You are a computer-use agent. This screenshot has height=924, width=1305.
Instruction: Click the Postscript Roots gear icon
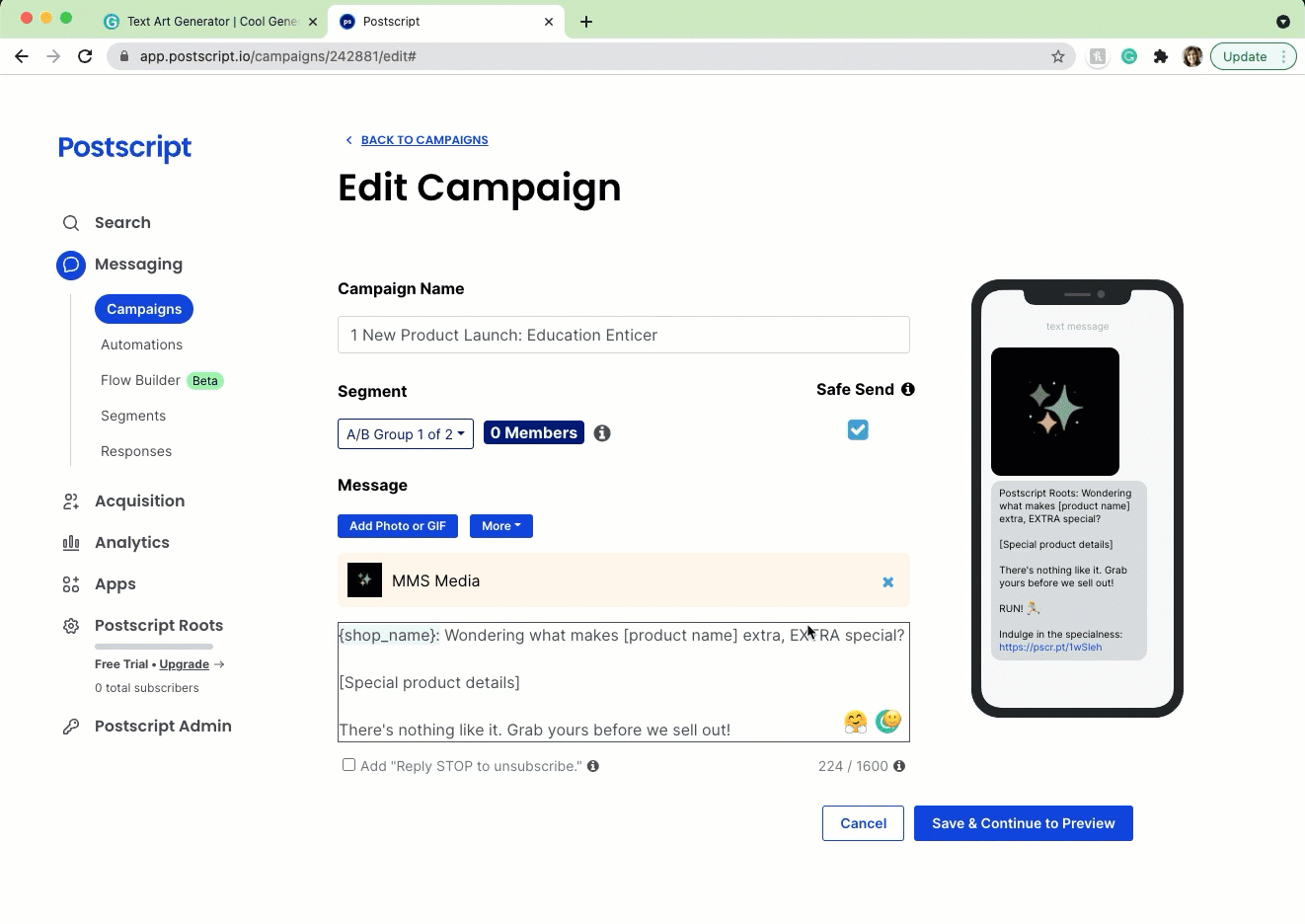click(x=71, y=626)
